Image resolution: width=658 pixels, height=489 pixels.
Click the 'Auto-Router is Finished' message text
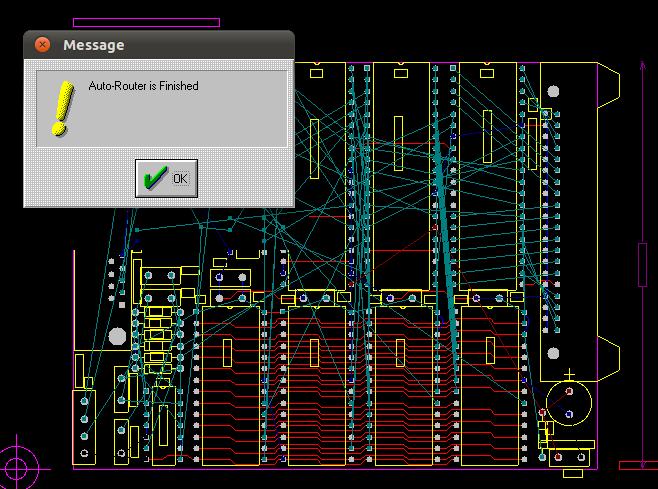click(x=143, y=87)
